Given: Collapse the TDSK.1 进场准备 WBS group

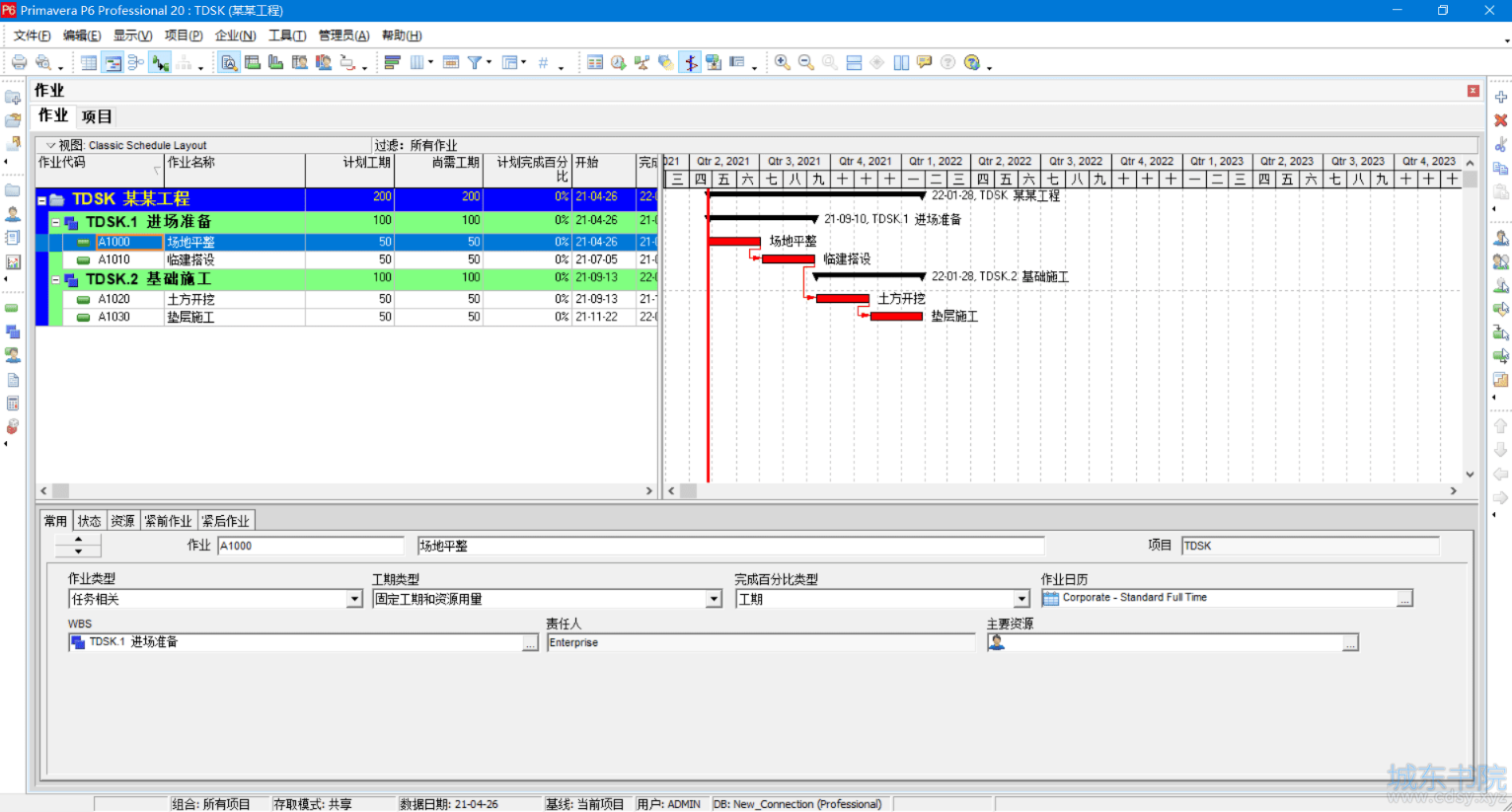Looking at the screenshot, I should pos(56,223).
